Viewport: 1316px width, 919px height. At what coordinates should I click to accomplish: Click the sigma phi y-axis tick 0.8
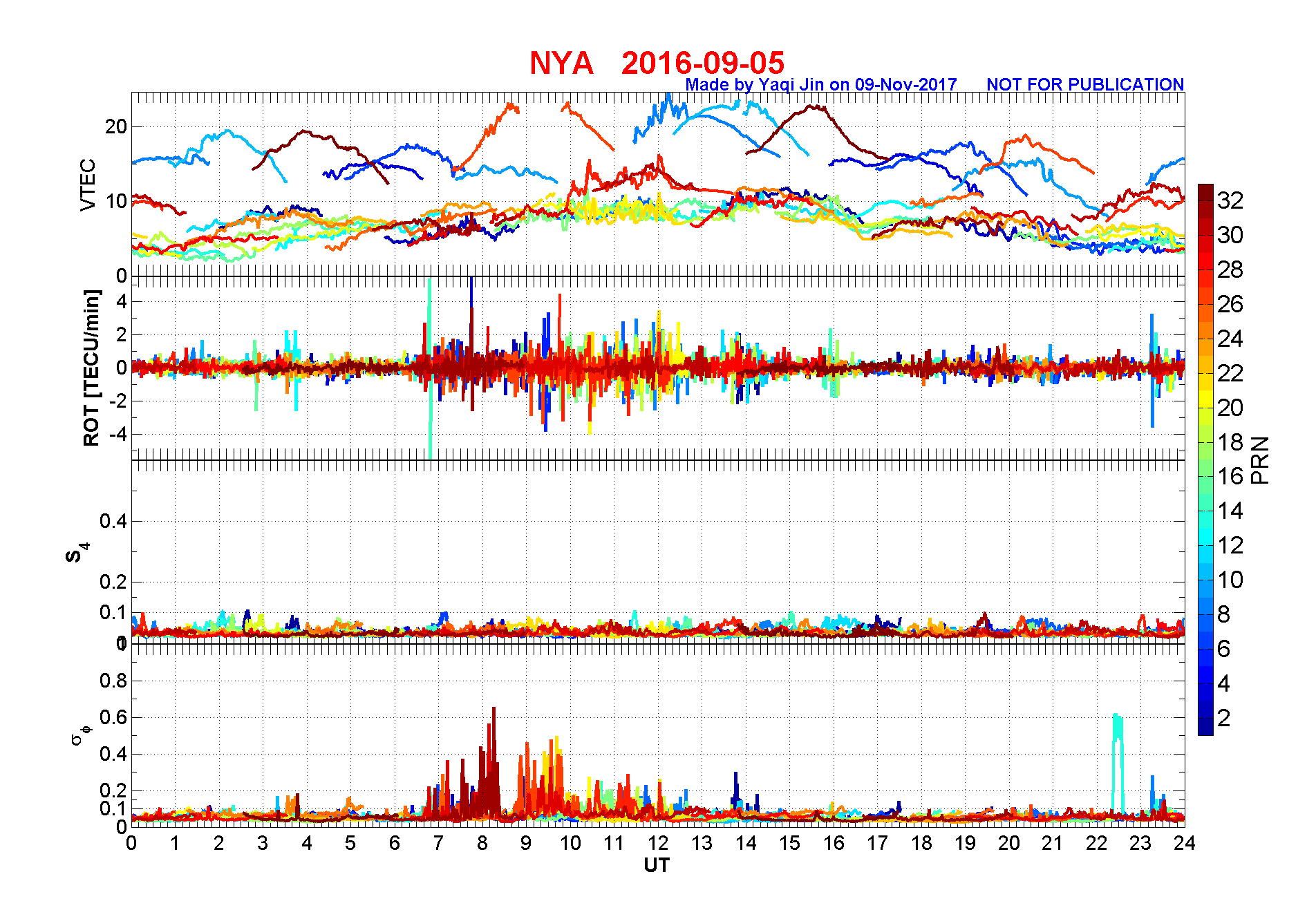click(113, 681)
